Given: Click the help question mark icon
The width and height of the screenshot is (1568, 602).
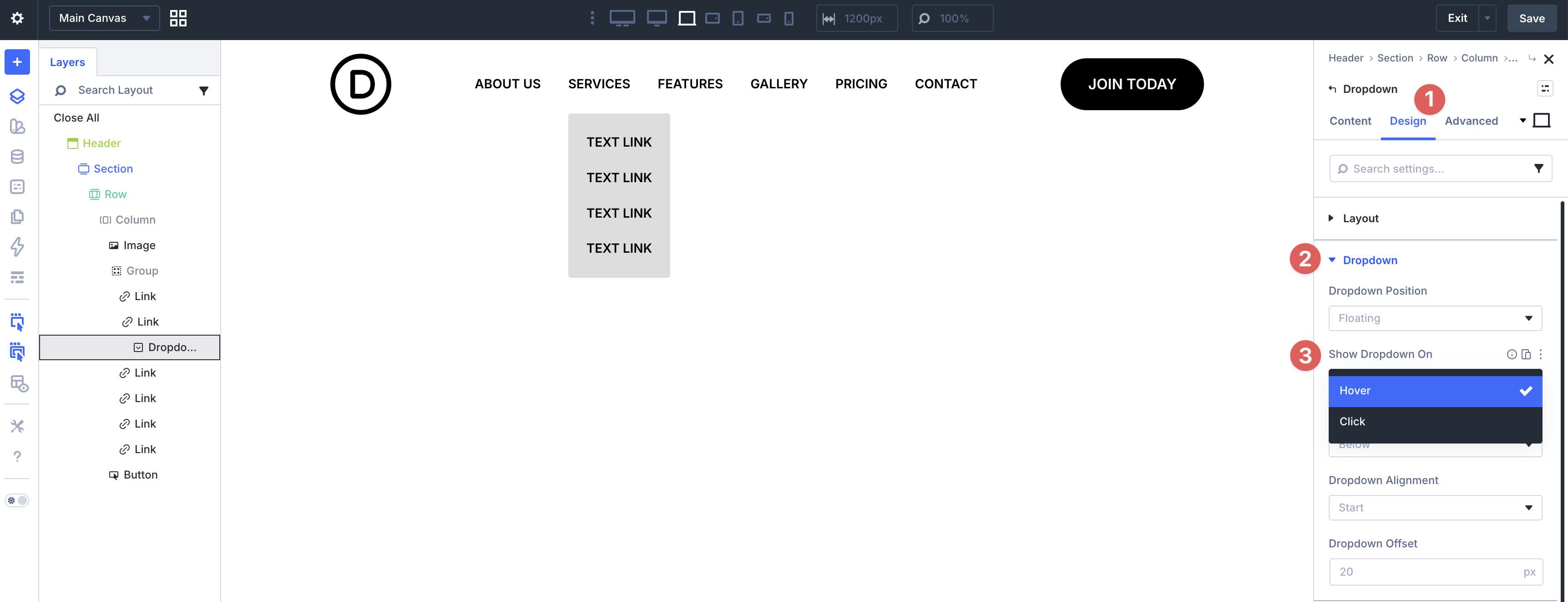Looking at the screenshot, I should (x=16, y=456).
